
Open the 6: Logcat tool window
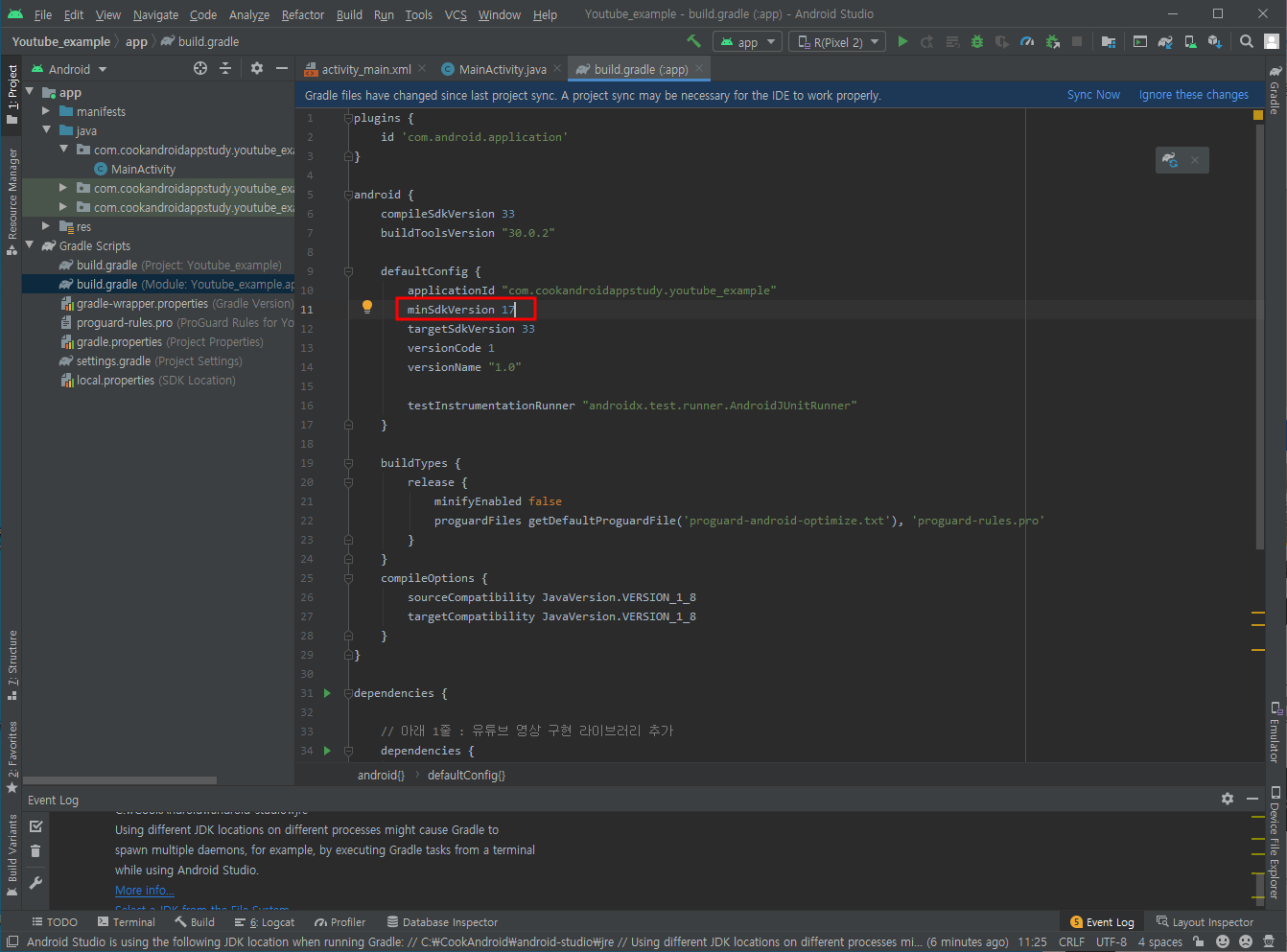[x=265, y=922]
